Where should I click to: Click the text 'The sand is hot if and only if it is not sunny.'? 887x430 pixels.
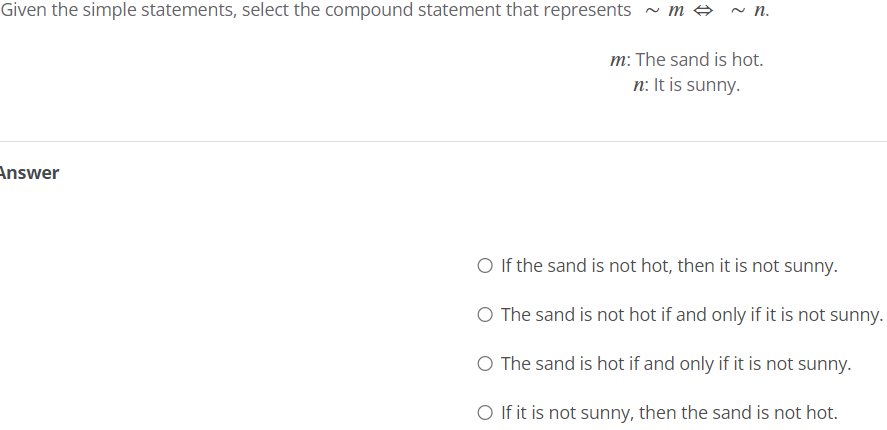(676, 364)
